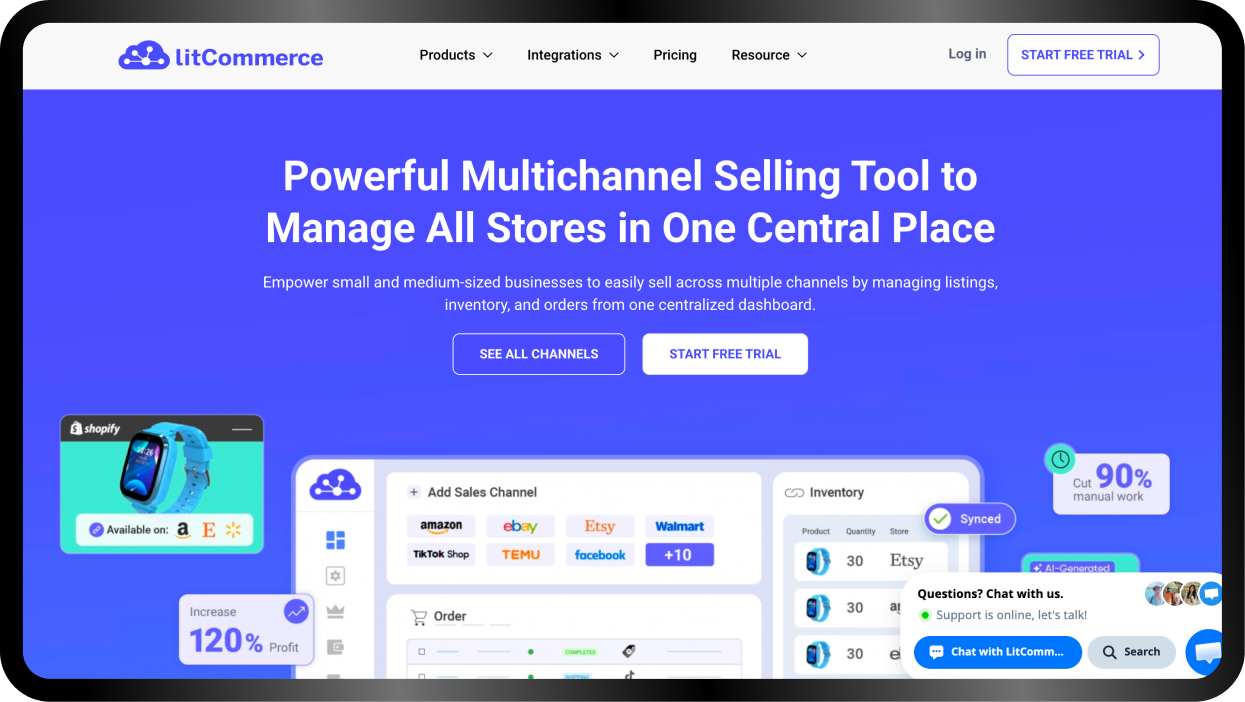Screen dimensions: 1245x702
Task: Expand the Resource dropdown menu
Action: 769,55
